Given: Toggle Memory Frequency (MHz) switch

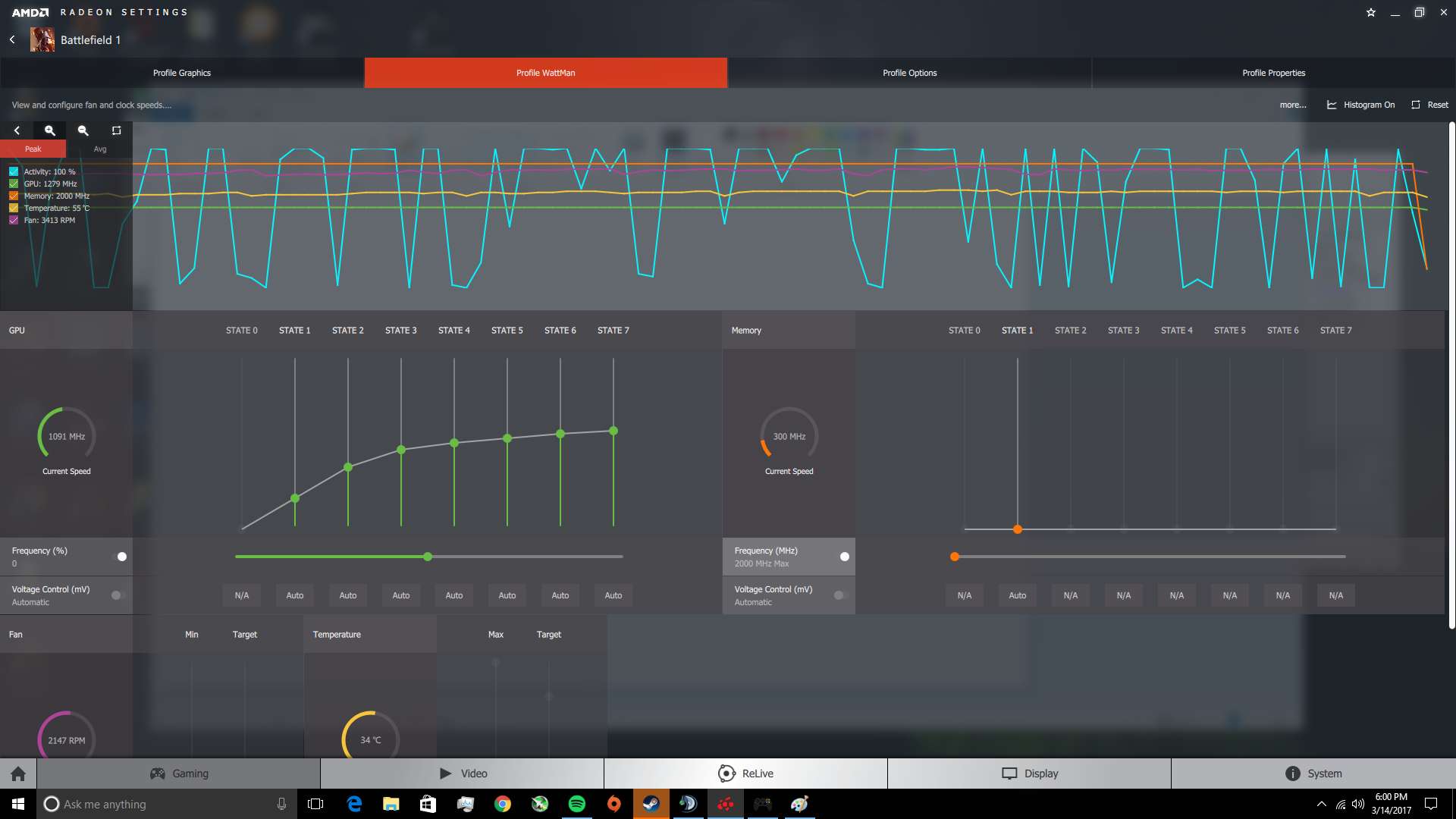Looking at the screenshot, I should click(843, 557).
